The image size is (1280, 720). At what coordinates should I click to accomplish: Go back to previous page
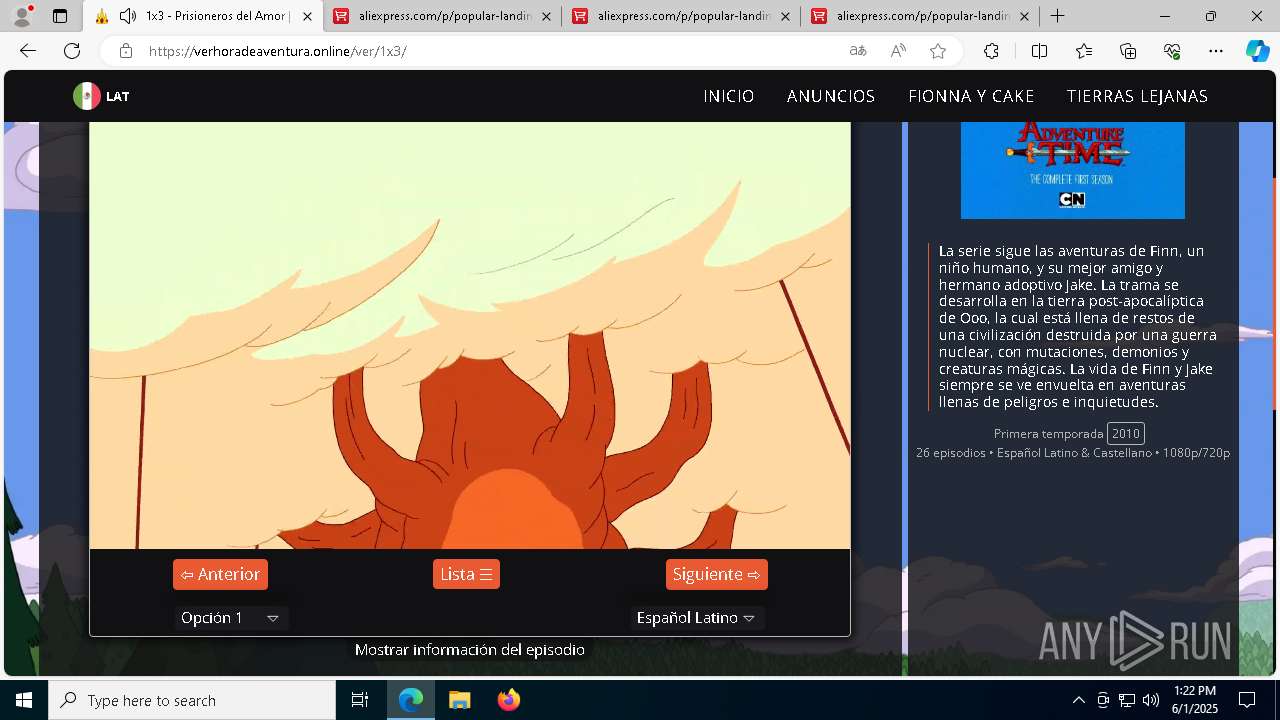coord(28,51)
